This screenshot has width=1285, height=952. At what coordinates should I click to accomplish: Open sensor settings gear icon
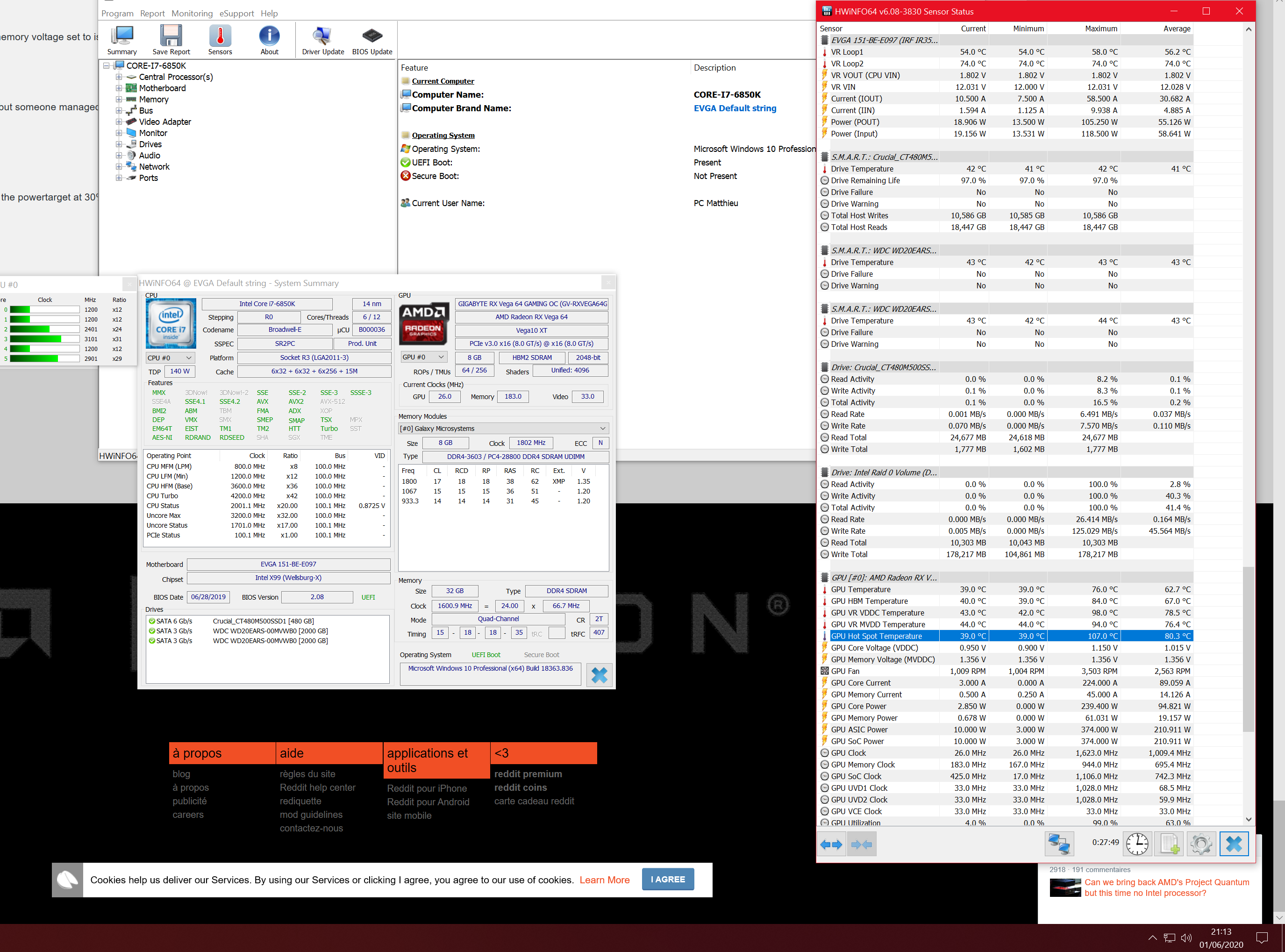(x=1201, y=845)
